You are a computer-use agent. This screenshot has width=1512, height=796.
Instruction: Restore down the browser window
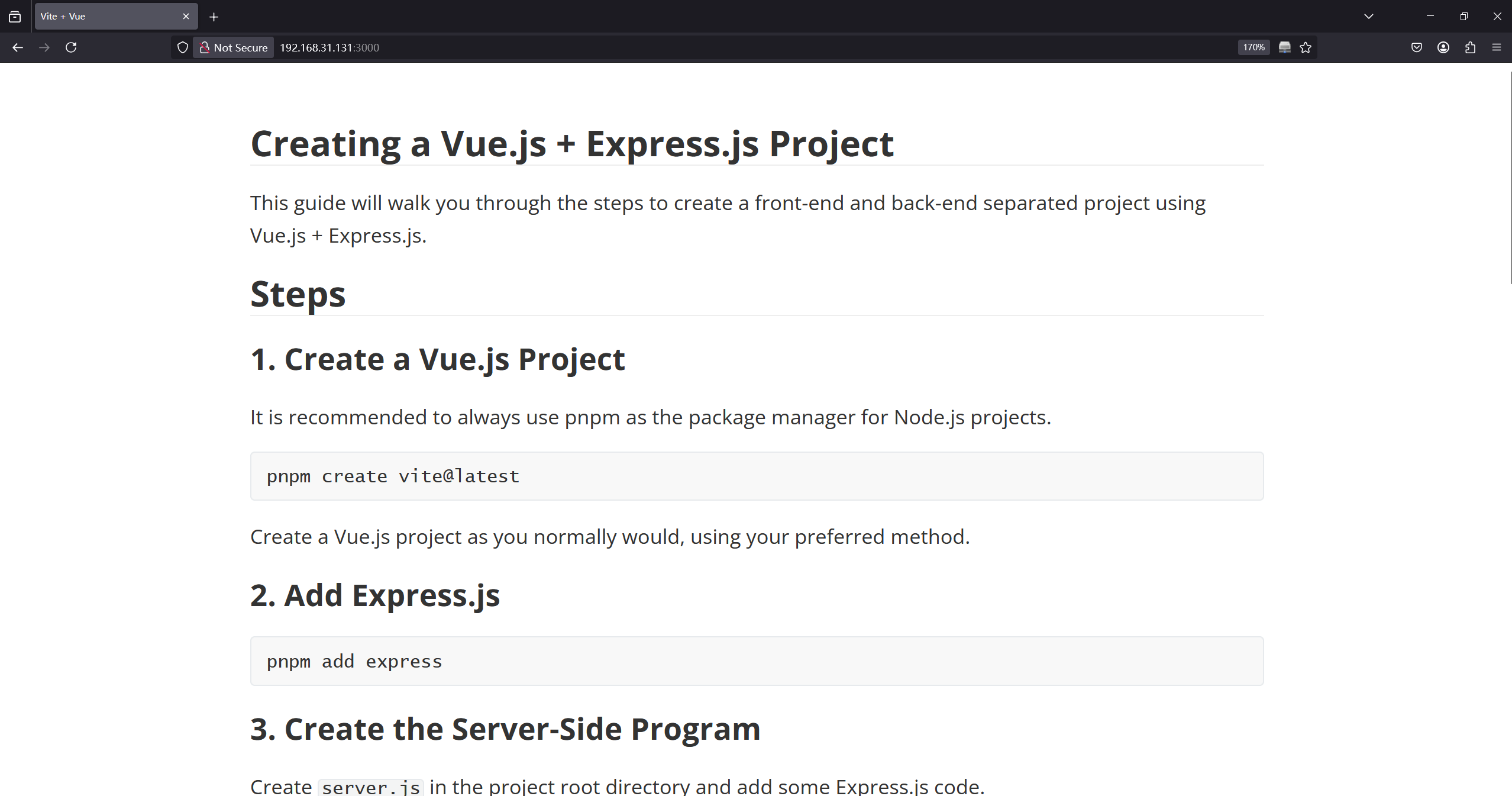(1463, 17)
